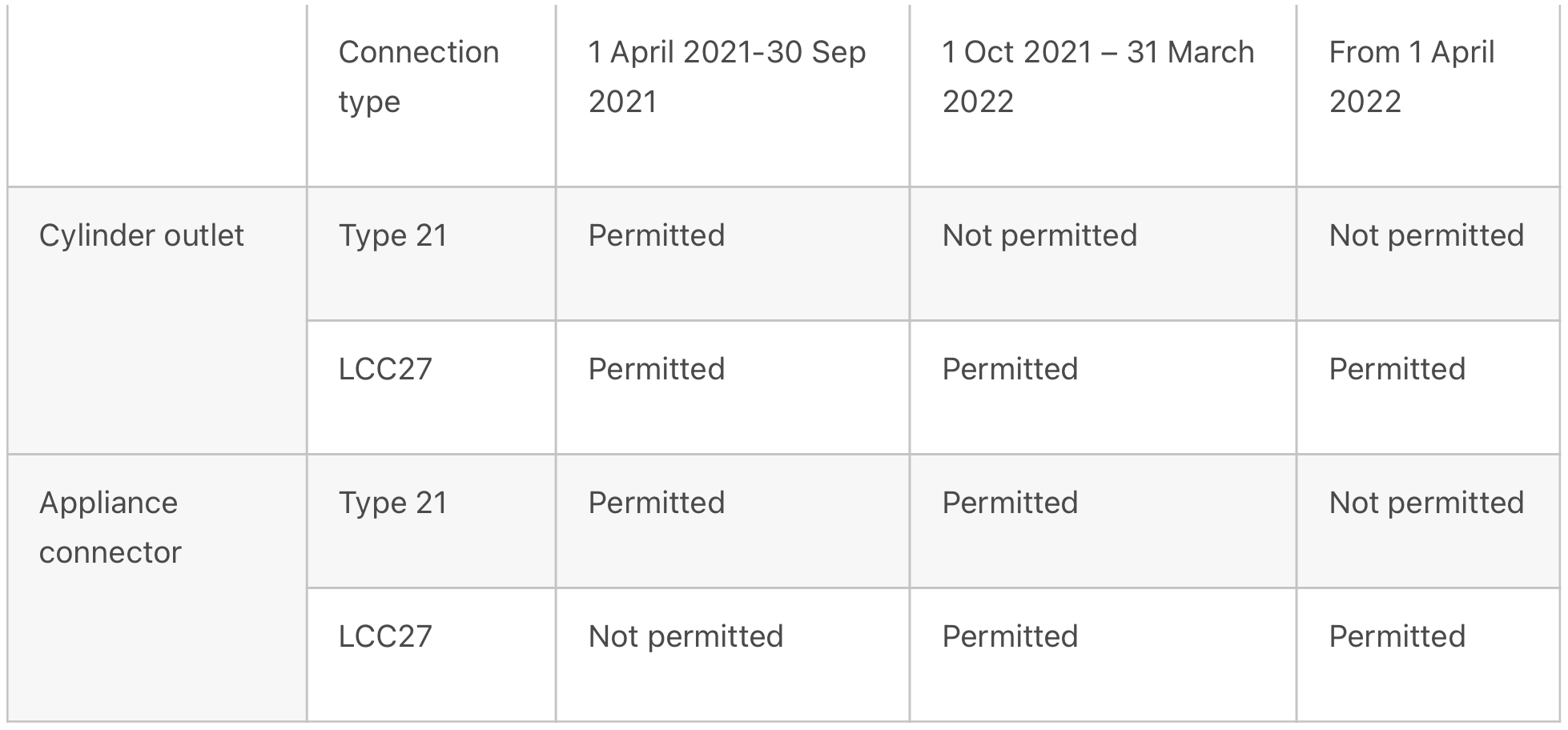Click the 'Cylinder outlet' row label

(142, 235)
